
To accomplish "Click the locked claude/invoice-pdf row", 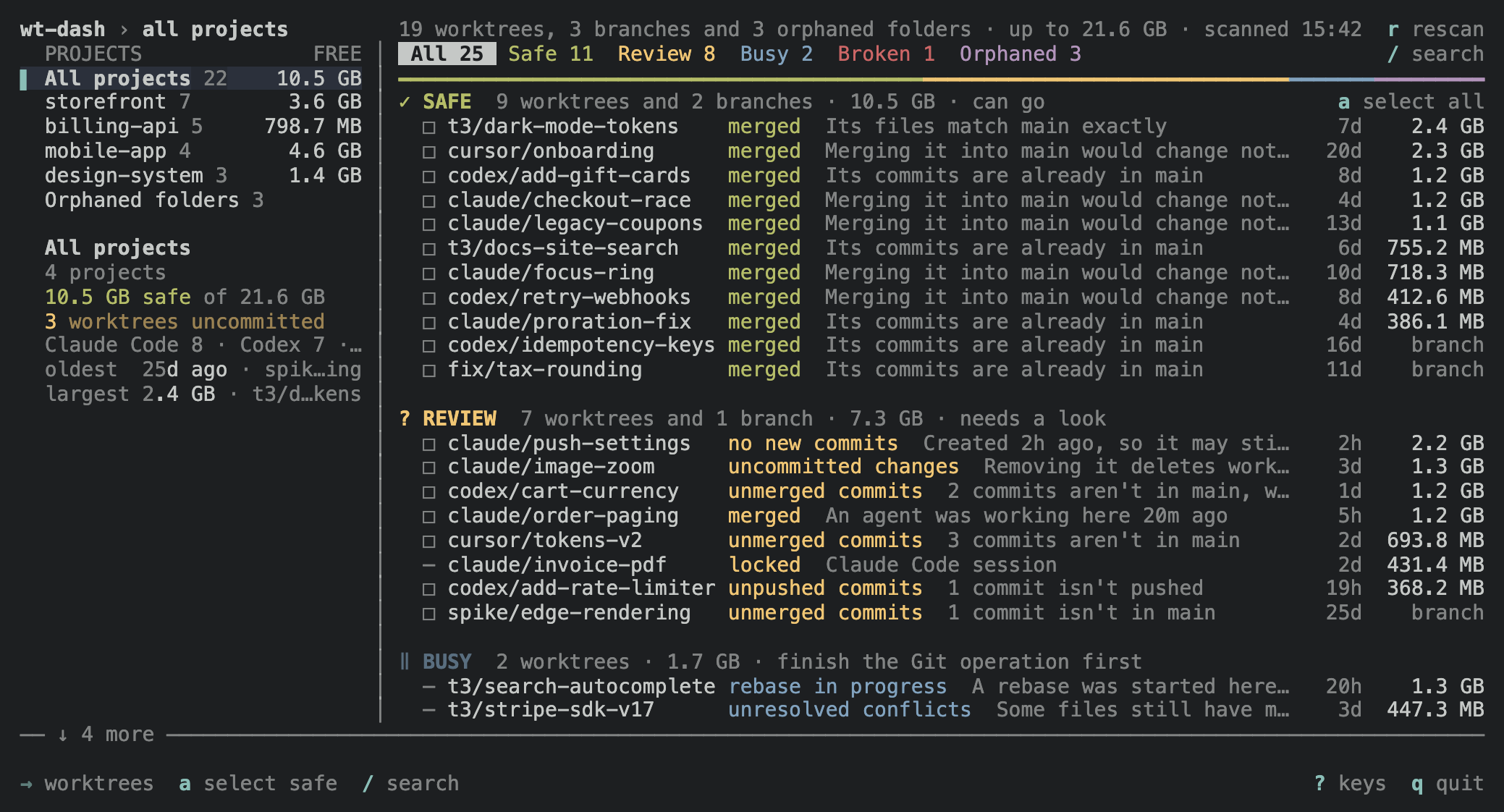I will 953,564.
